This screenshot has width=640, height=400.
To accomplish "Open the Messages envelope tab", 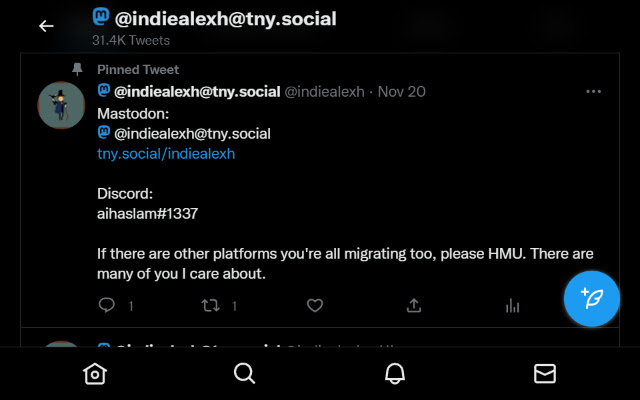I will 545,373.
